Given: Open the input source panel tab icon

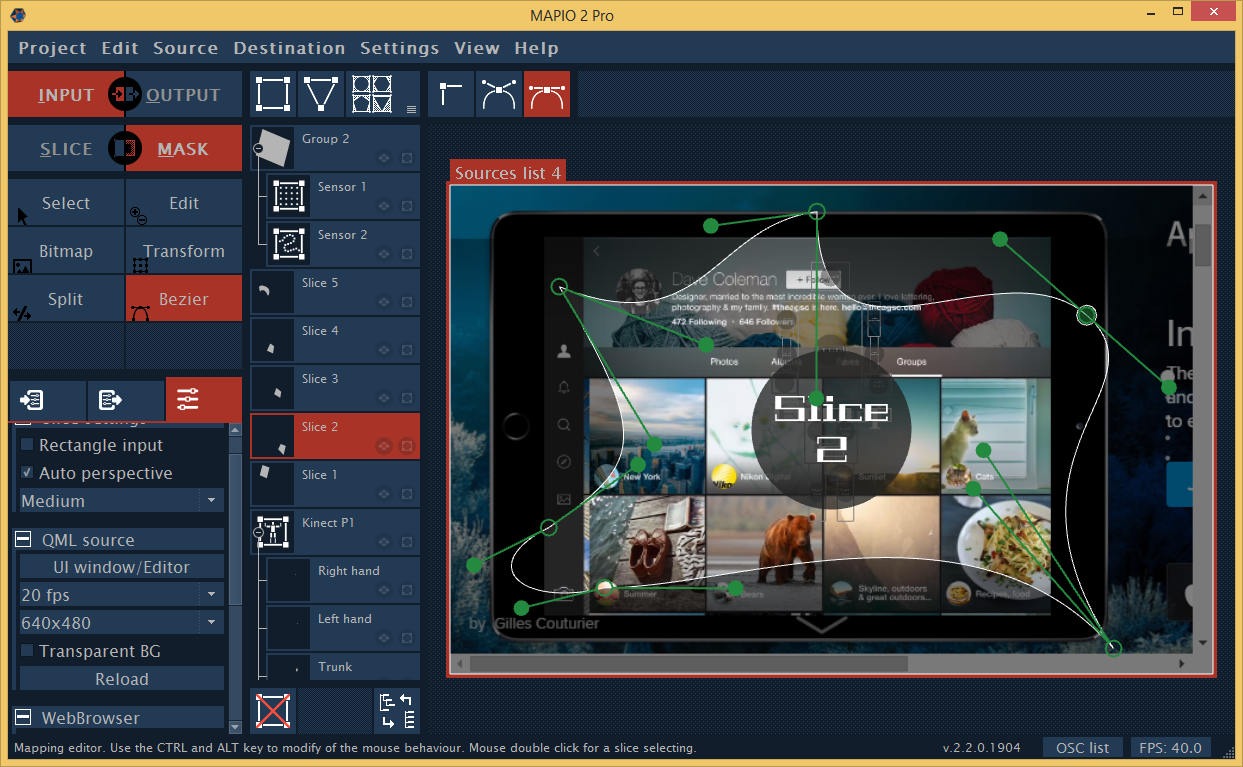Looking at the screenshot, I should point(31,401).
